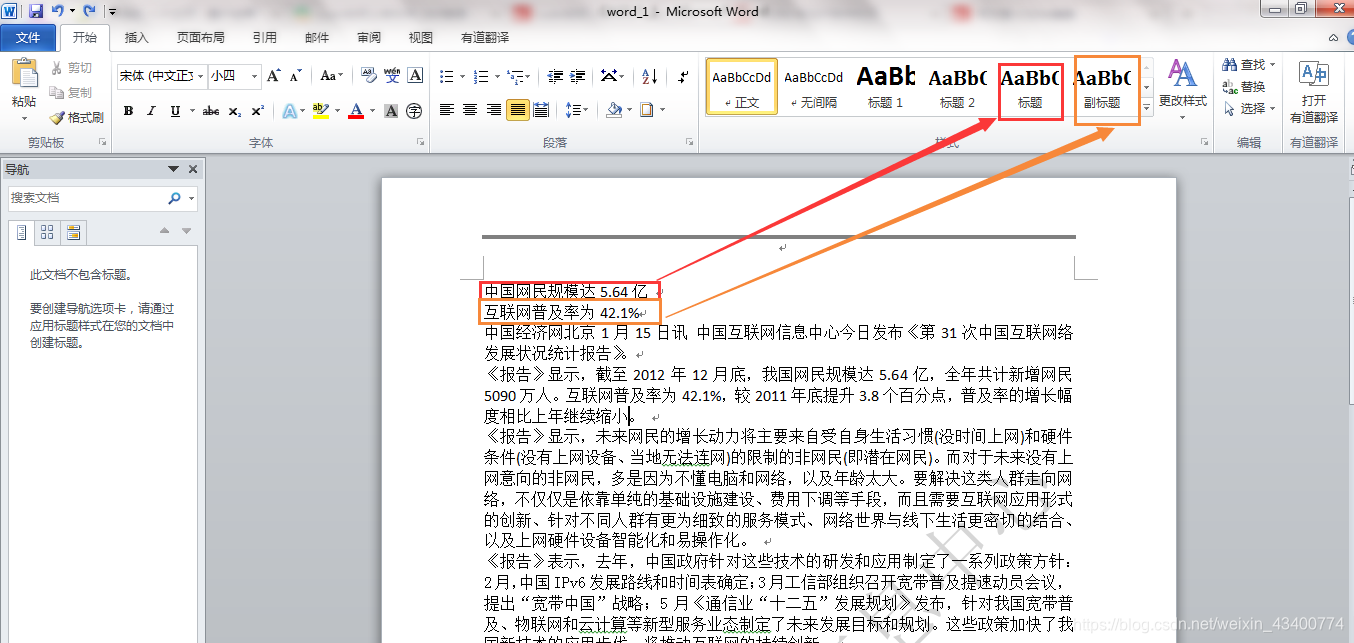Apply the 标题 1 style
The height and width of the screenshot is (643, 1354).
(886, 86)
